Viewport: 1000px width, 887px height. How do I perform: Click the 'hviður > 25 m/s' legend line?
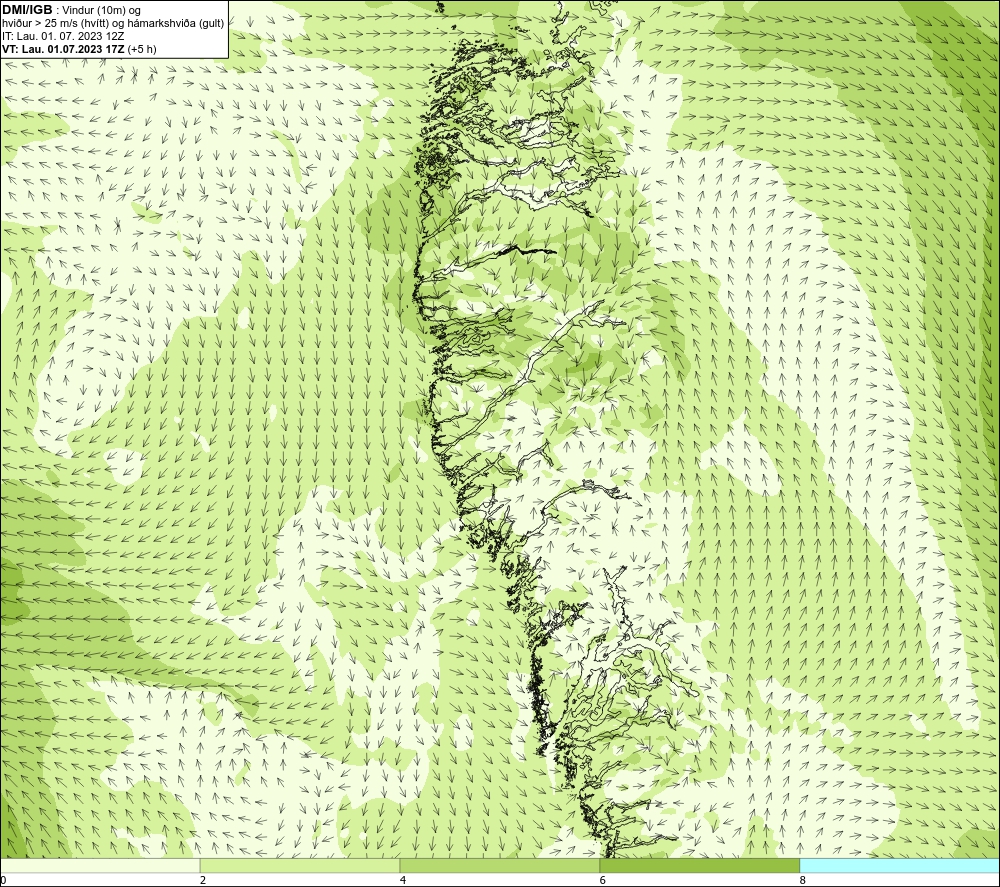[x=113, y=23]
